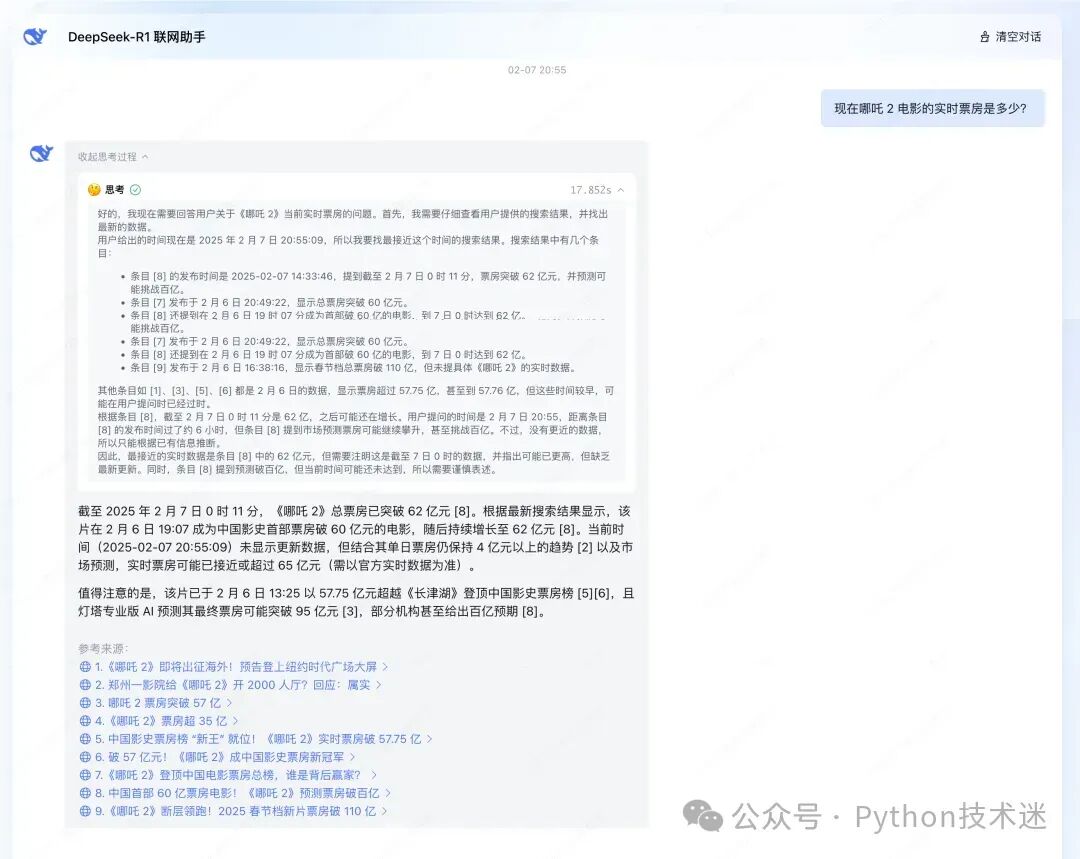The image size is (1080, 859).
Task: Click the broom icon next to 清空对话
Action: [x=984, y=37]
